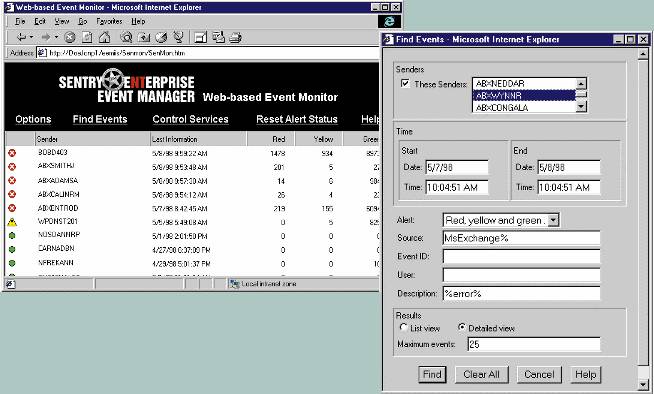This screenshot has height=394, width=654.
Task: Click the page icon in the Address bar
Action: pyautogui.click(x=42, y=53)
